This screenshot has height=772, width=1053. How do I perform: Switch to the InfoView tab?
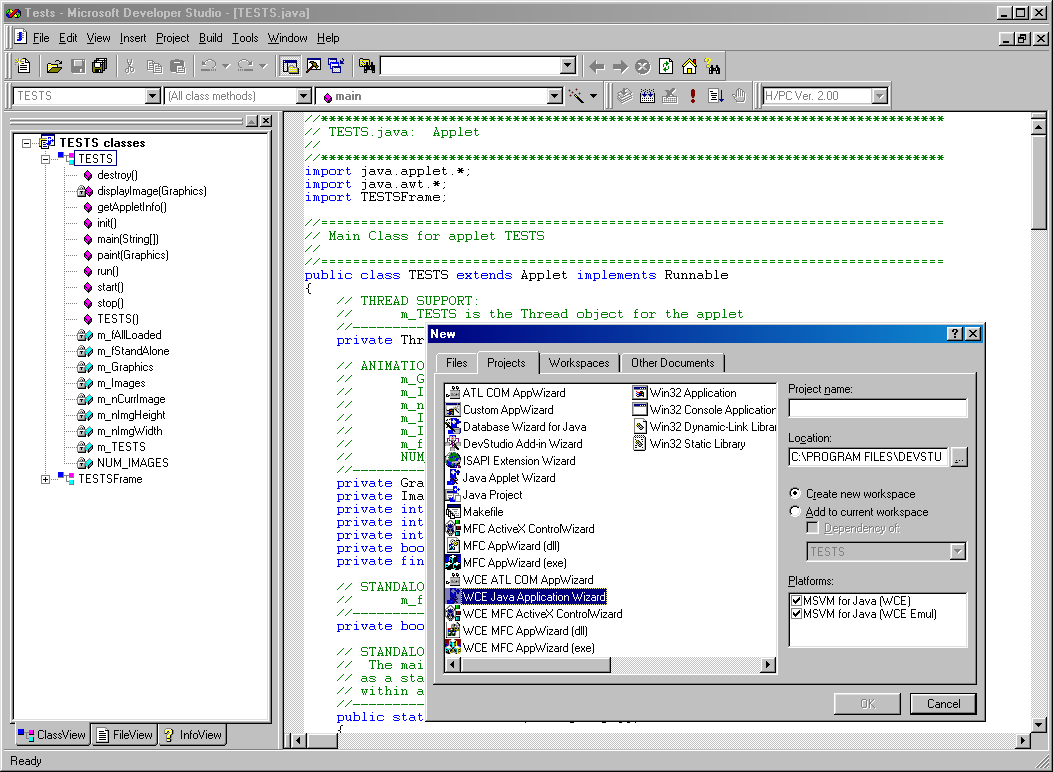[x=193, y=735]
